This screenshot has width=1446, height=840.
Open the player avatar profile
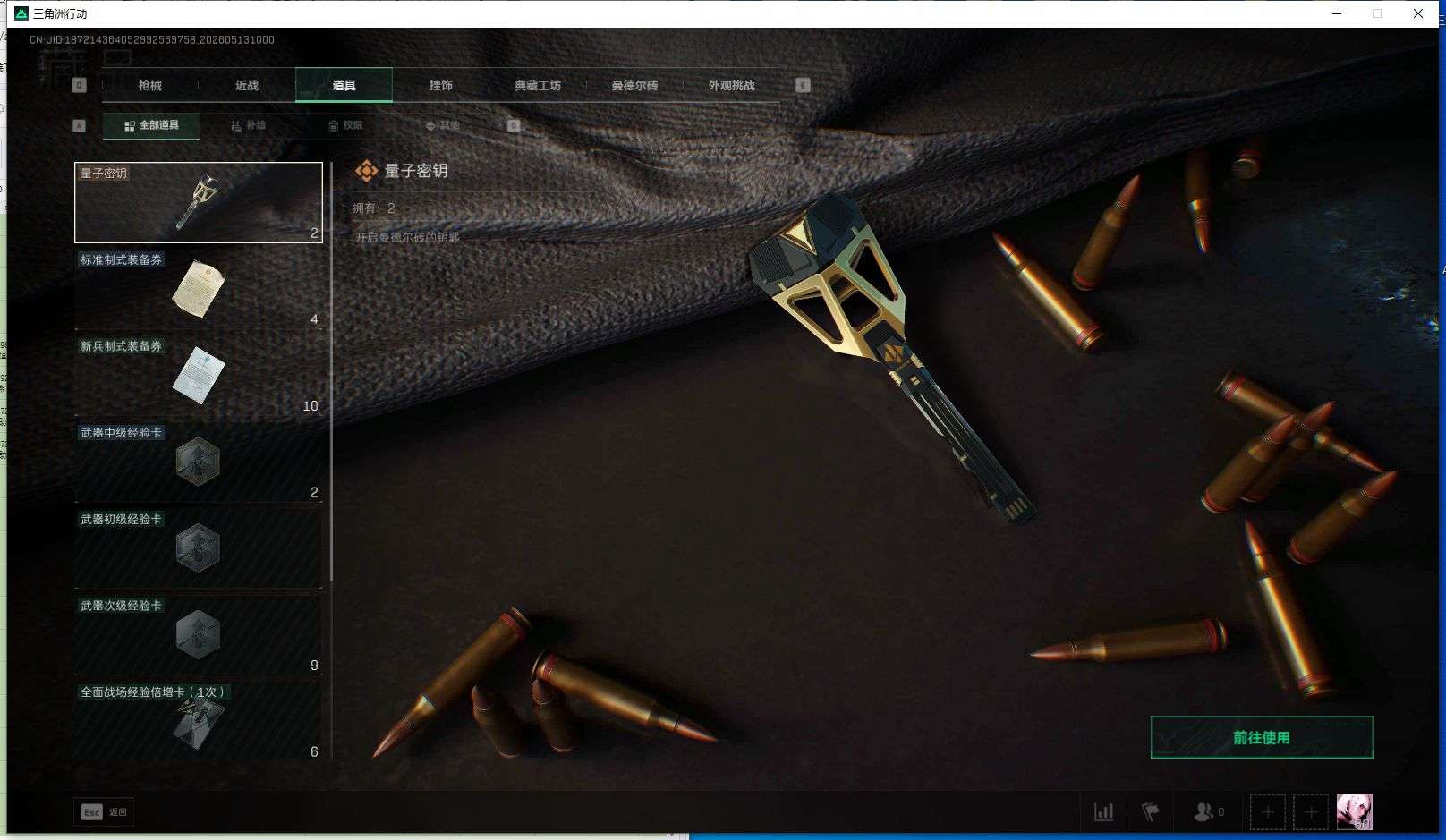click(x=1355, y=812)
